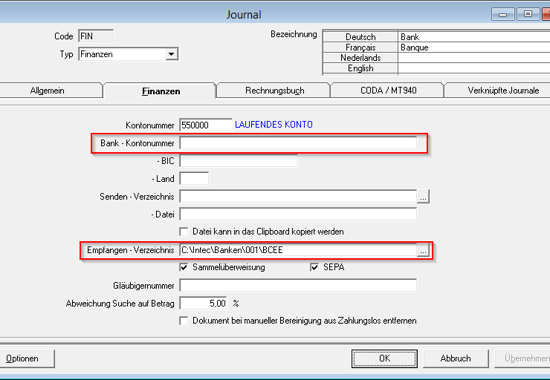Browse for the Senden - Verzeichnis folder
The height and width of the screenshot is (380, 550).
[423, 197]
